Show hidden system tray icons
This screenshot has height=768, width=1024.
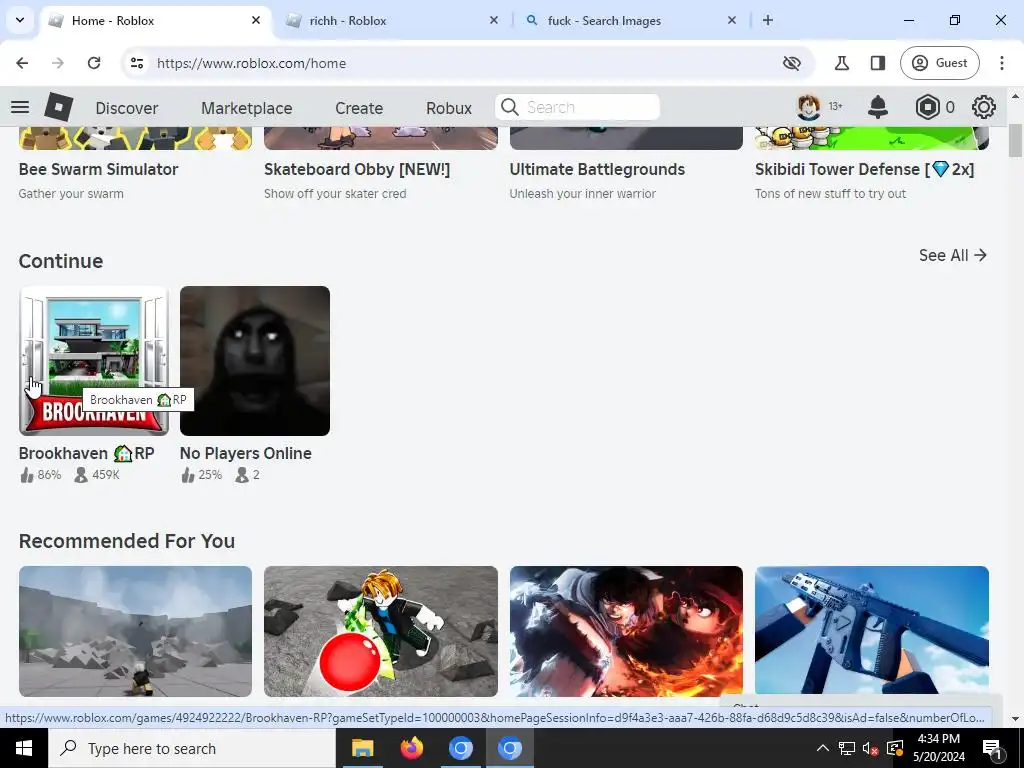(x=823, y=748)
